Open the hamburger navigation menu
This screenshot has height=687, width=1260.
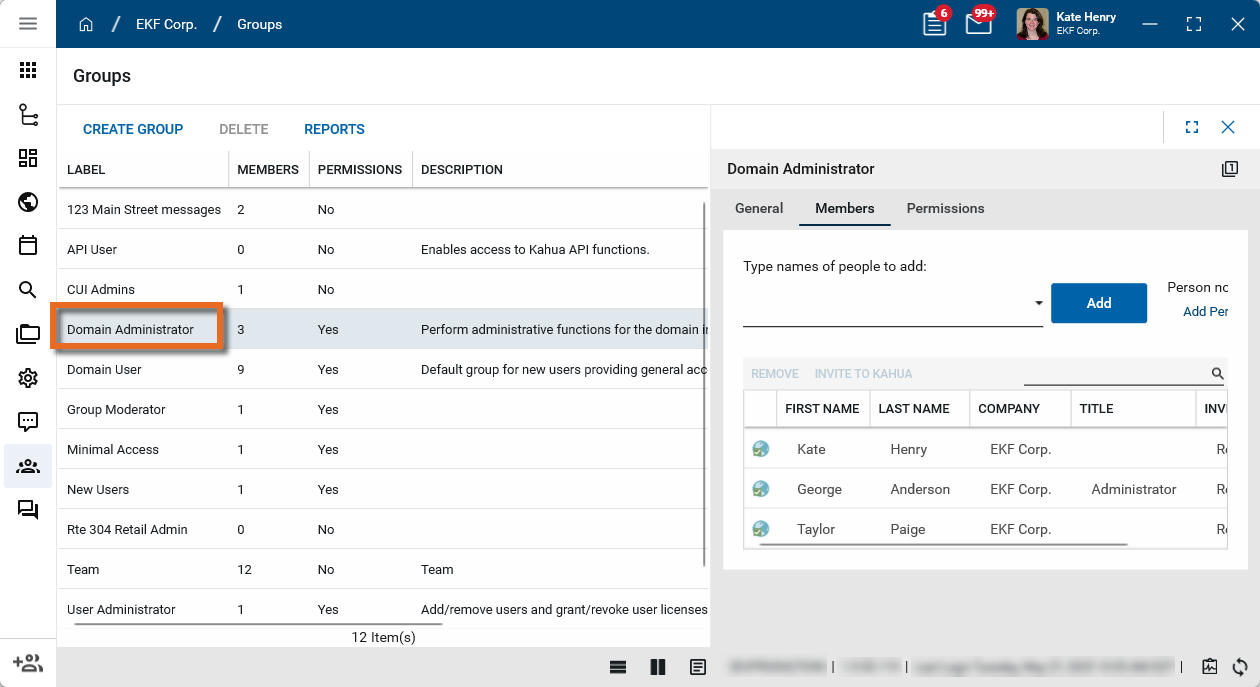(x=28, y=24)
